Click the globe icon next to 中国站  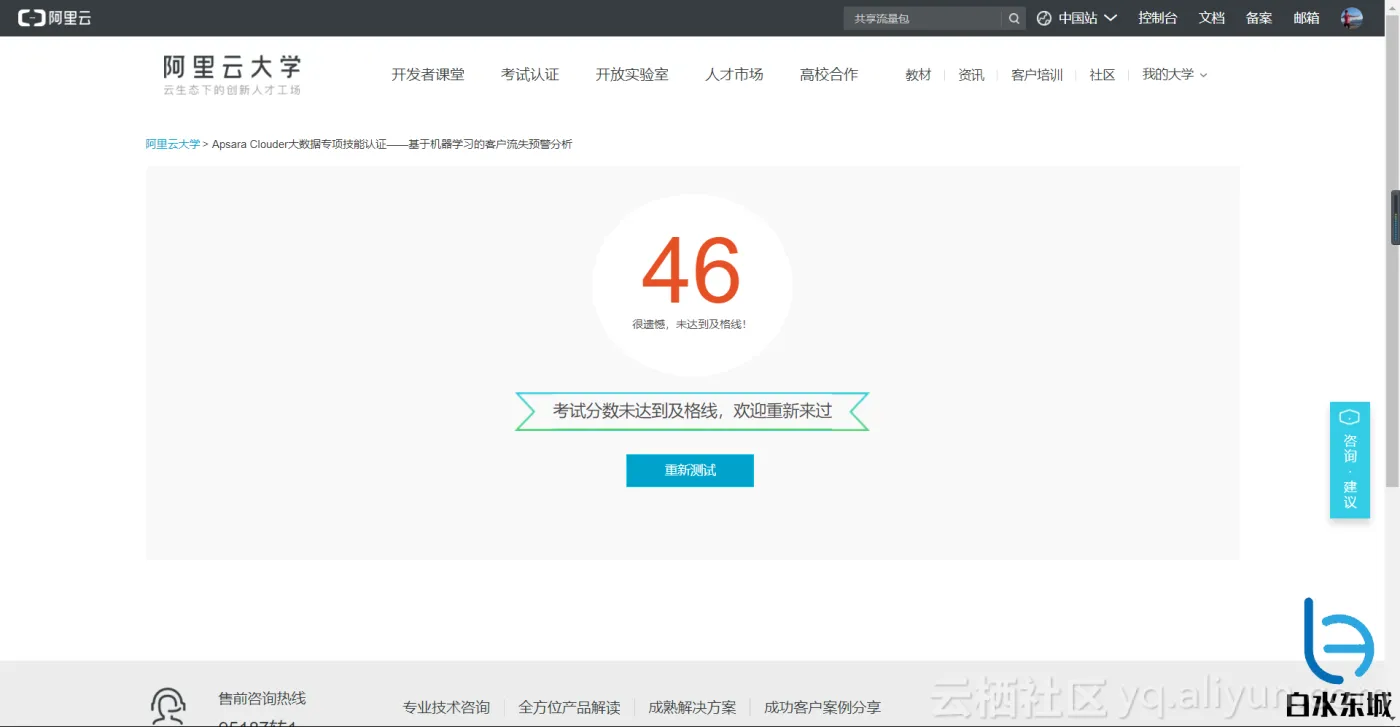(x=1044, y=18)
